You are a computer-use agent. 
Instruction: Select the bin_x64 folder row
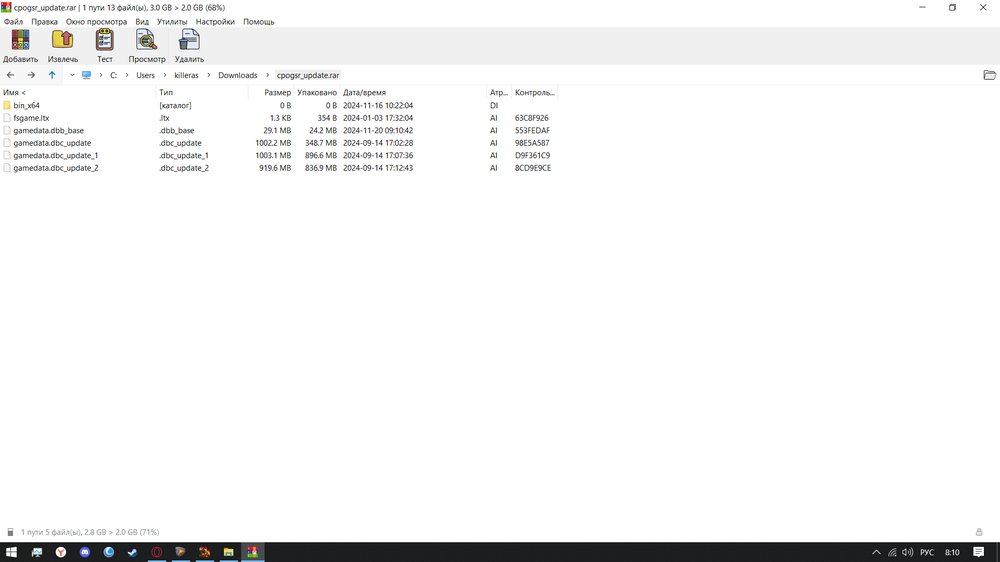pos(279,105)
